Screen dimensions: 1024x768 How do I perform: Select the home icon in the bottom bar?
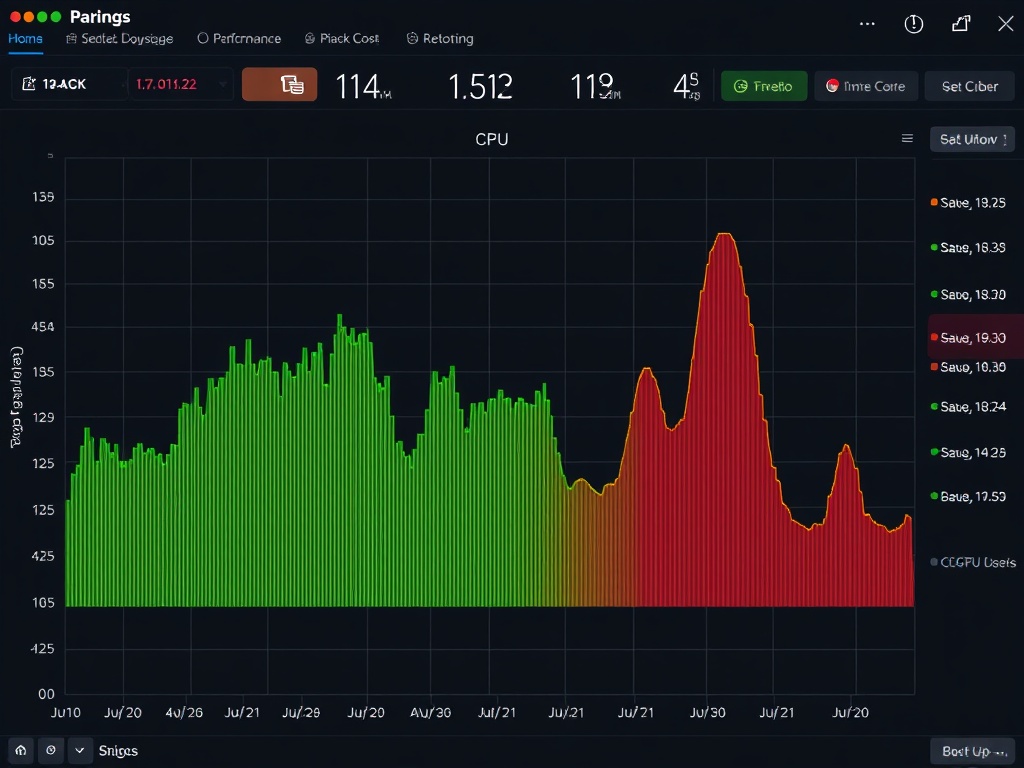pyautogui.click(x=19, y=750)
